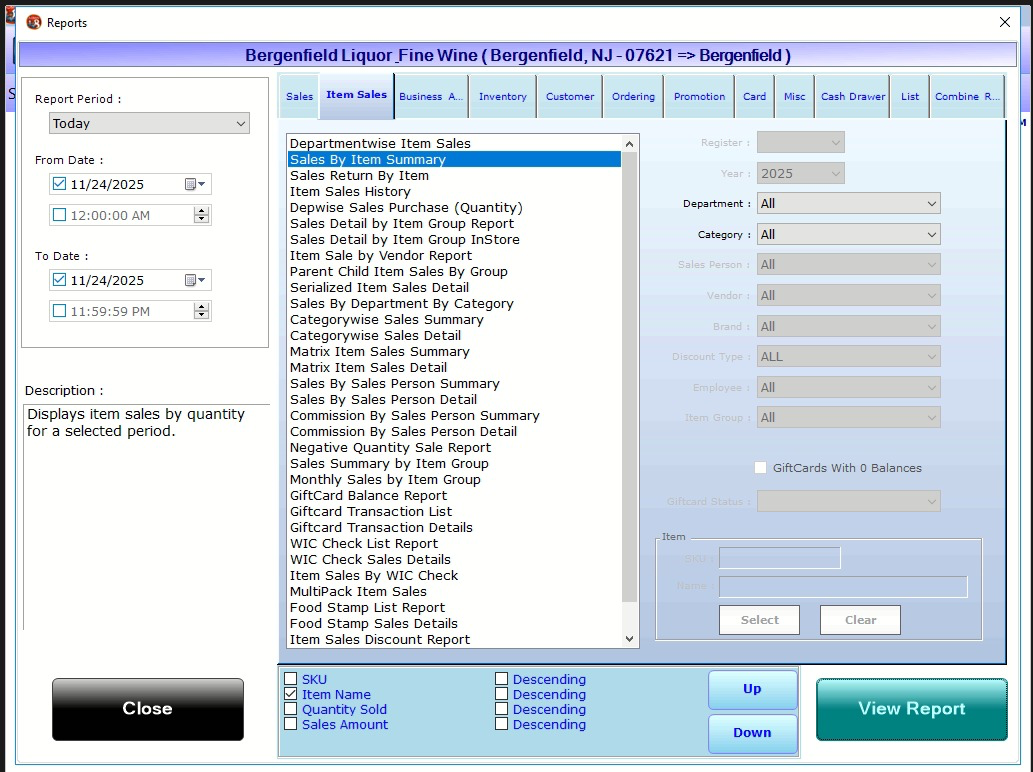Viewport: 1033px width, 772px height.
Task: Enable the 12:00:00 AM time checkbox
Action: pos(59,215)
